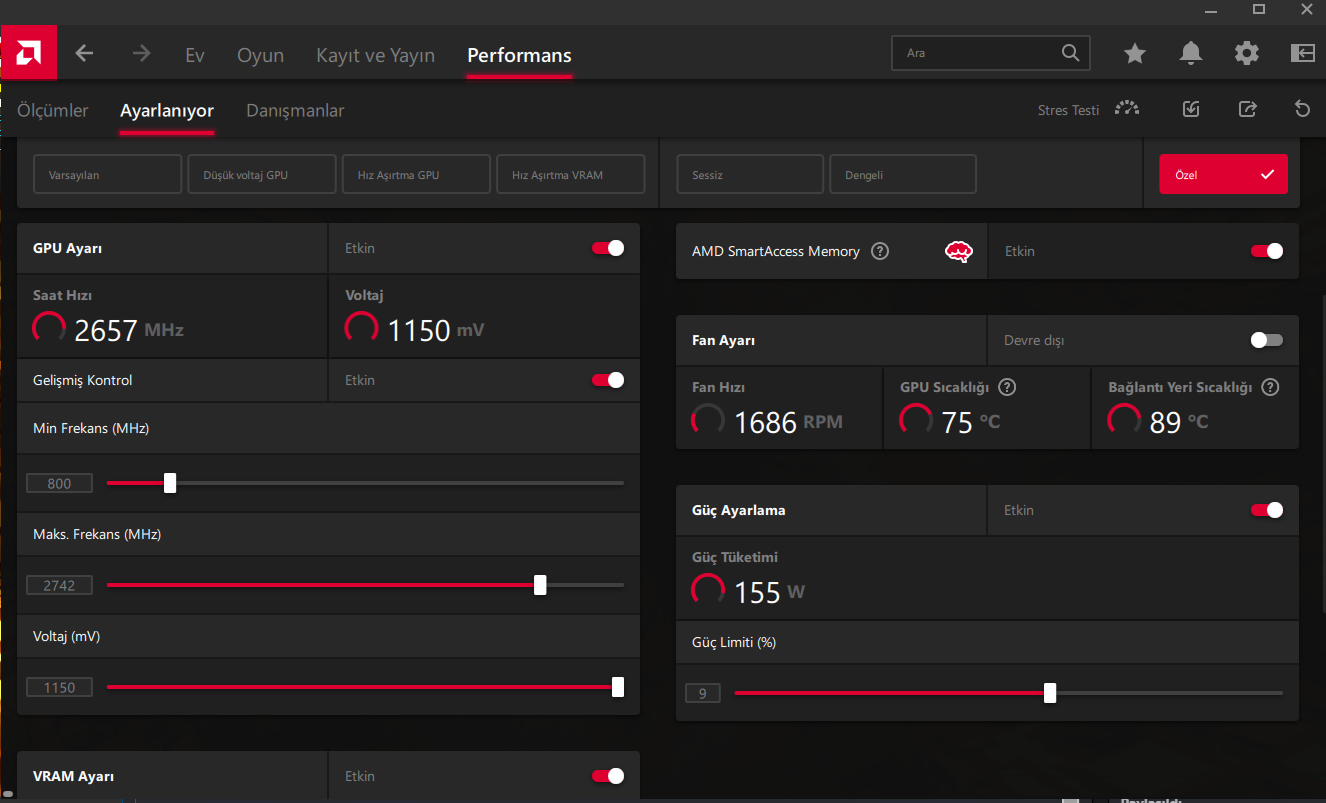The image size is (1326, 803).
Task: Click the 1150 mV voltage reading
Action: pos(436,330)
